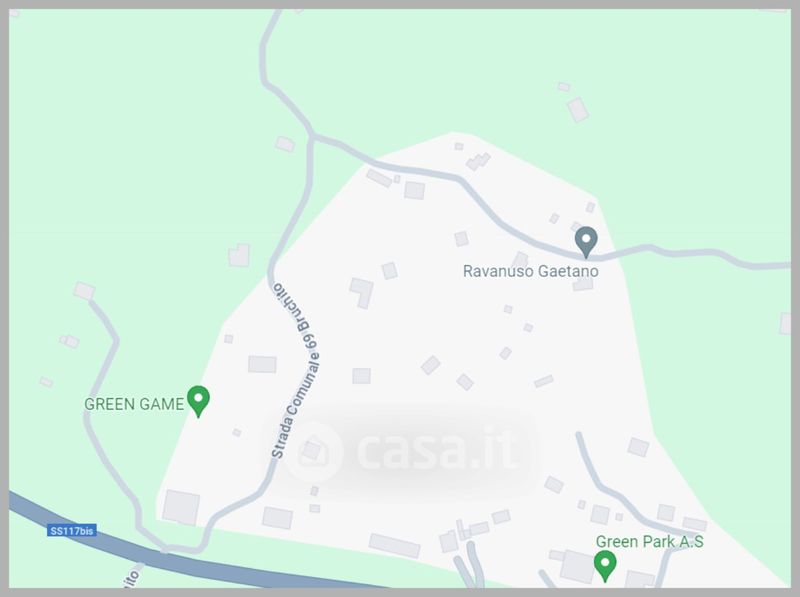Click the road junction north of Bruchito road

[x=311, y=135]
